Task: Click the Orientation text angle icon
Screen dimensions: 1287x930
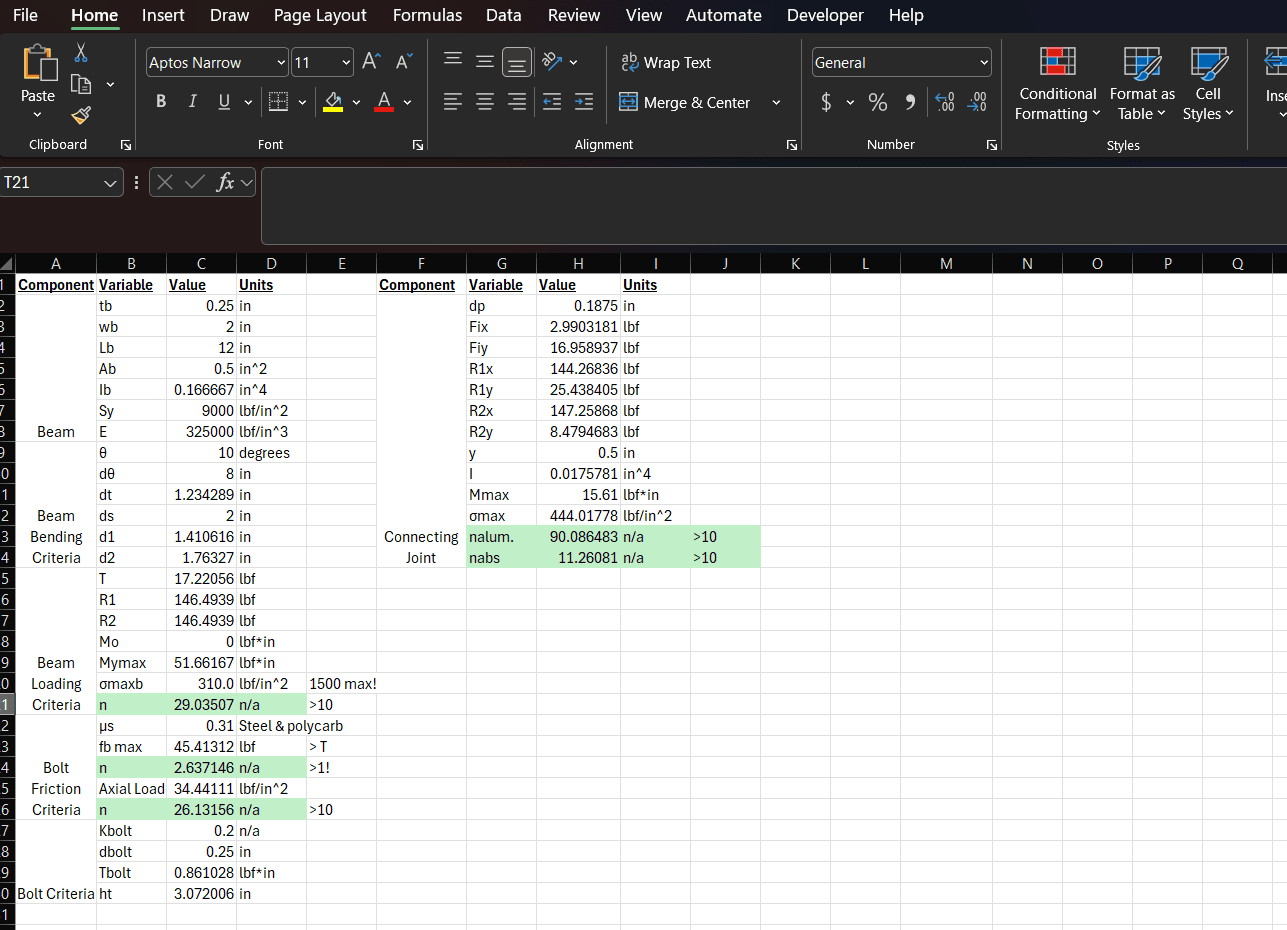Action: pos(552,62)
